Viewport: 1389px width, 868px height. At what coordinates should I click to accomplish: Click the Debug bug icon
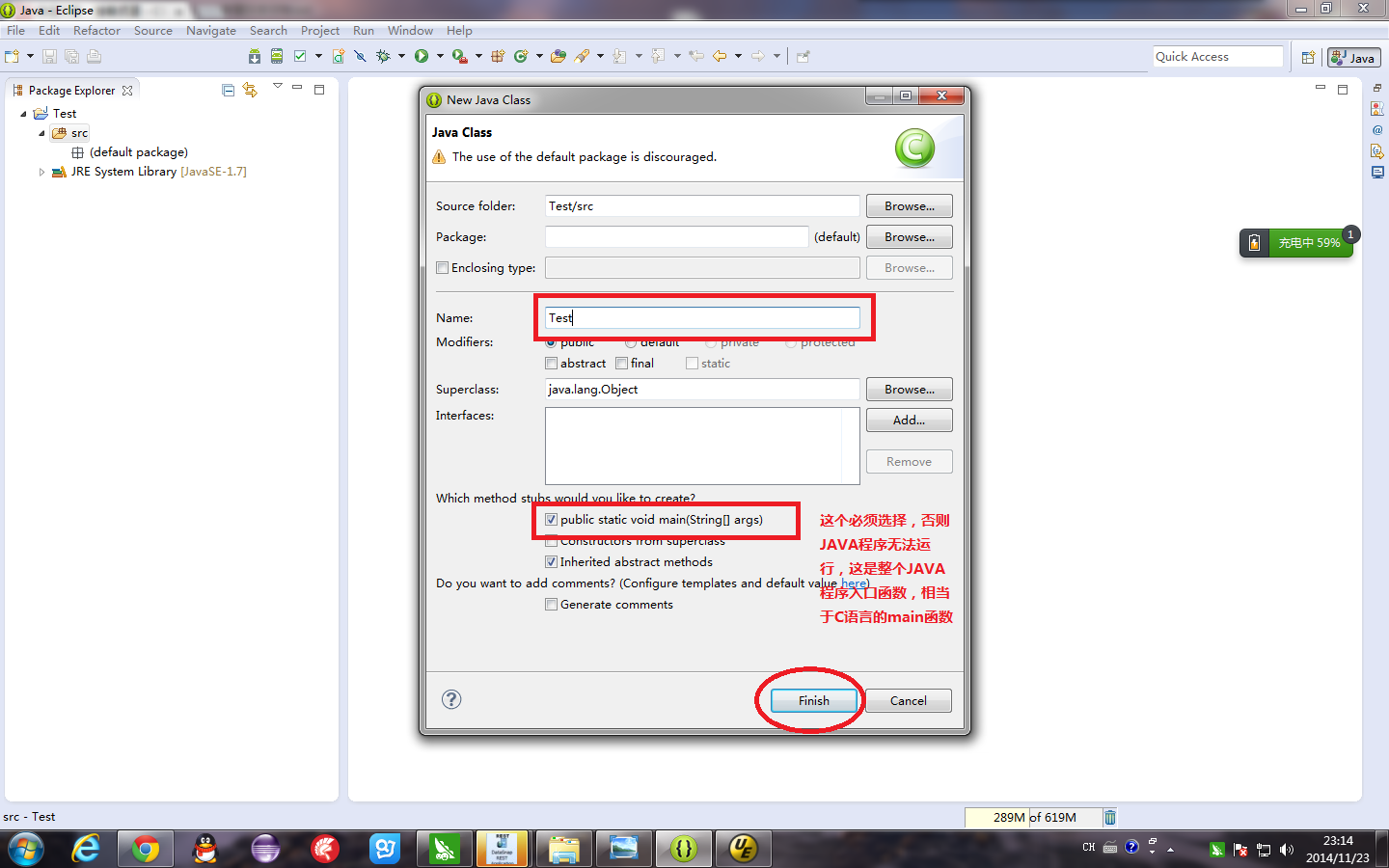tap(383, 56)
